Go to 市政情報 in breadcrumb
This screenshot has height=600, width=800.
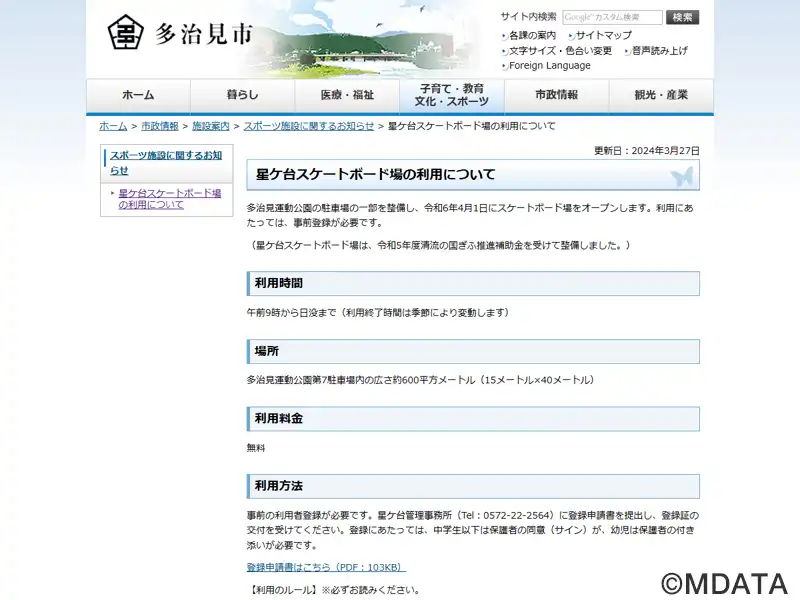tap(160, 126)
